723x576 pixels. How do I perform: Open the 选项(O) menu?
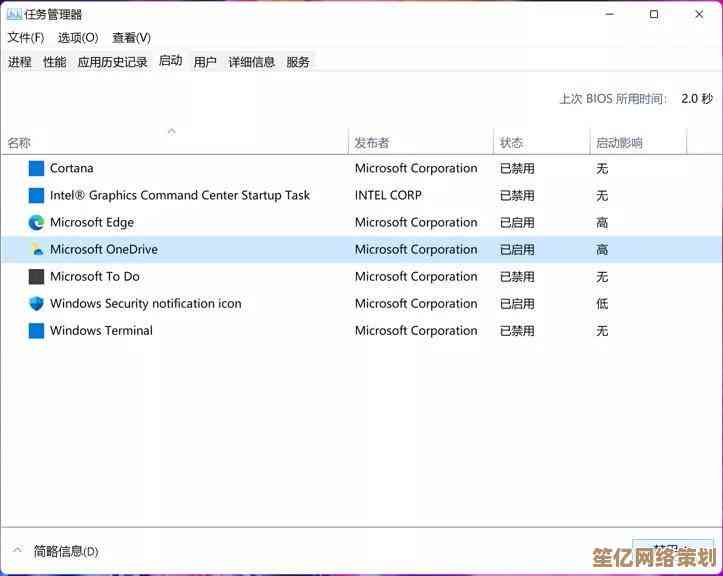point(78,37)
